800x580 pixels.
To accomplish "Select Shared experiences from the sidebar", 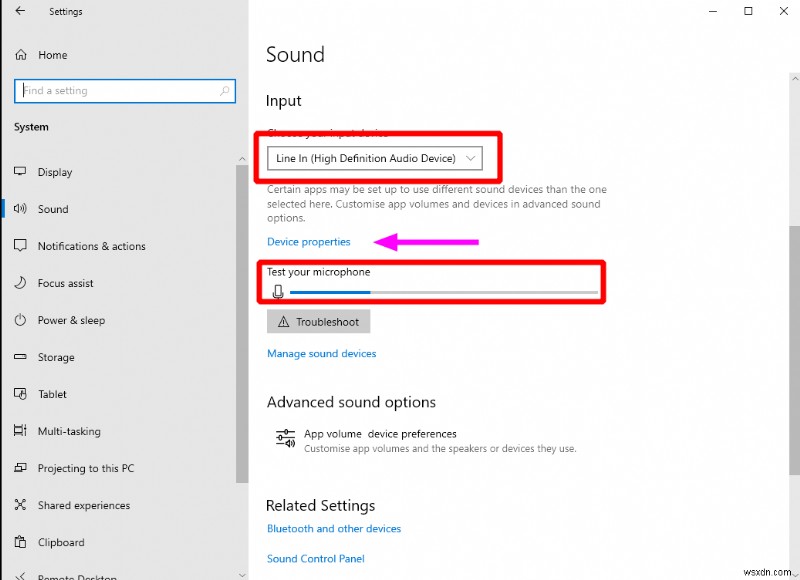I will [21, 505].
